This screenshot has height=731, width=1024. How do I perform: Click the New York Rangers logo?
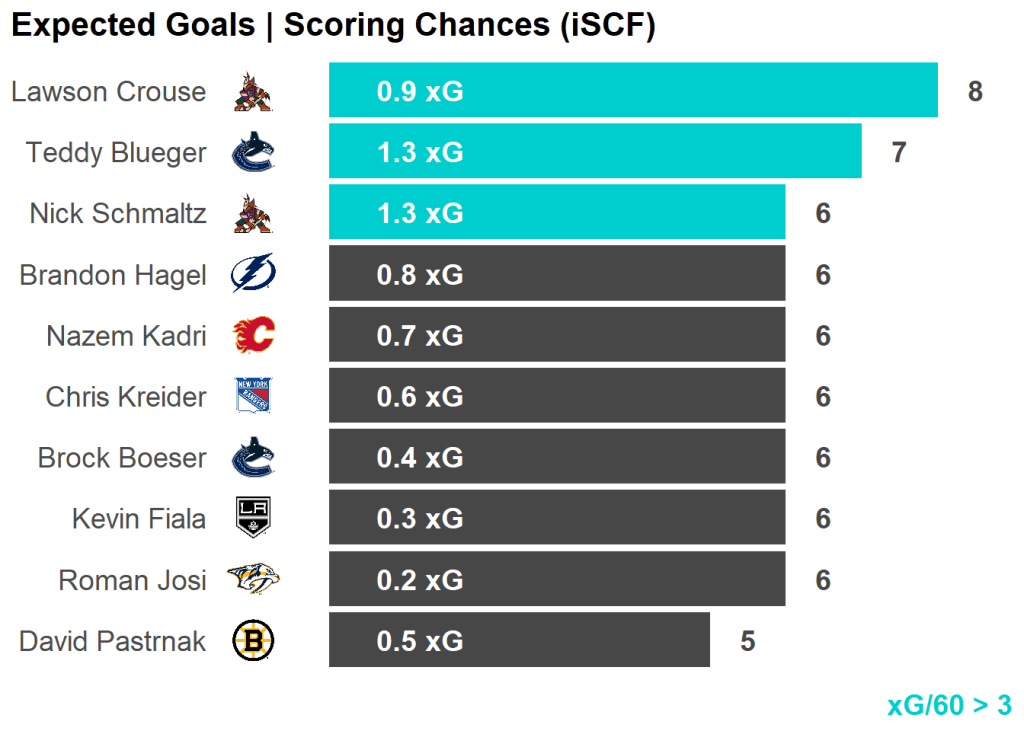[x=252, y=397]
